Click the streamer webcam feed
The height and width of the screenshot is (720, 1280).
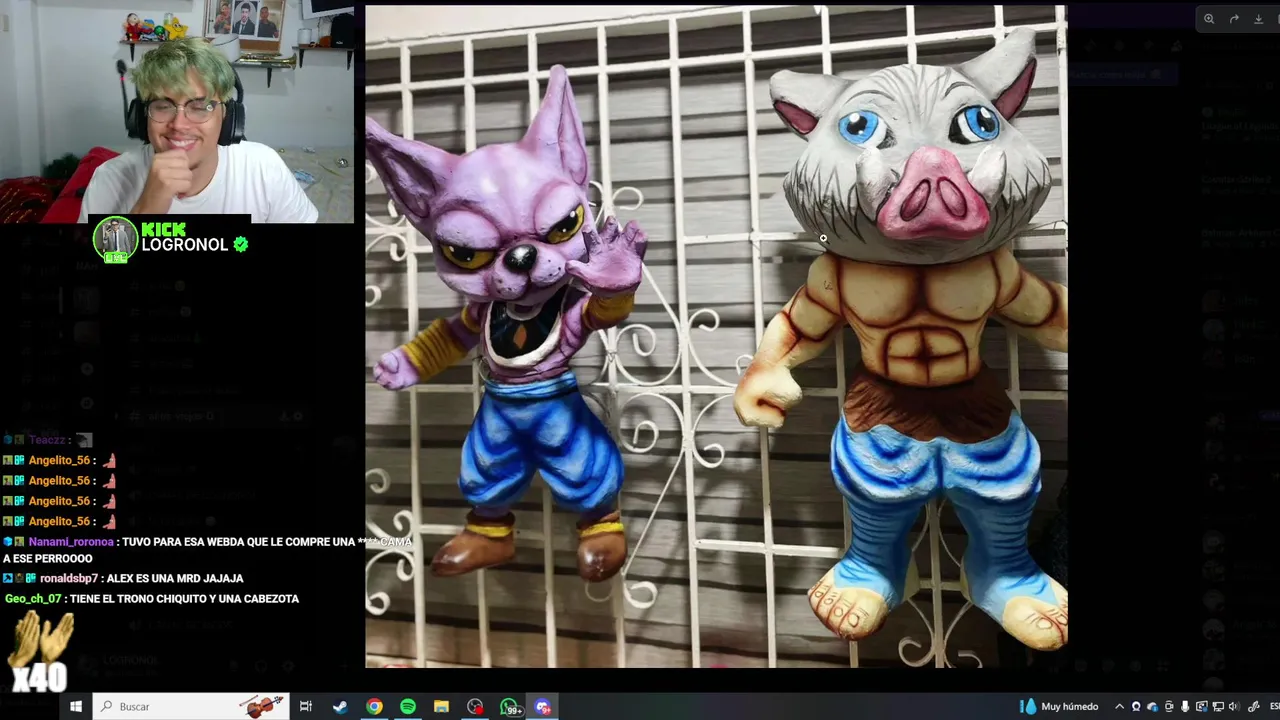[177, 111]
